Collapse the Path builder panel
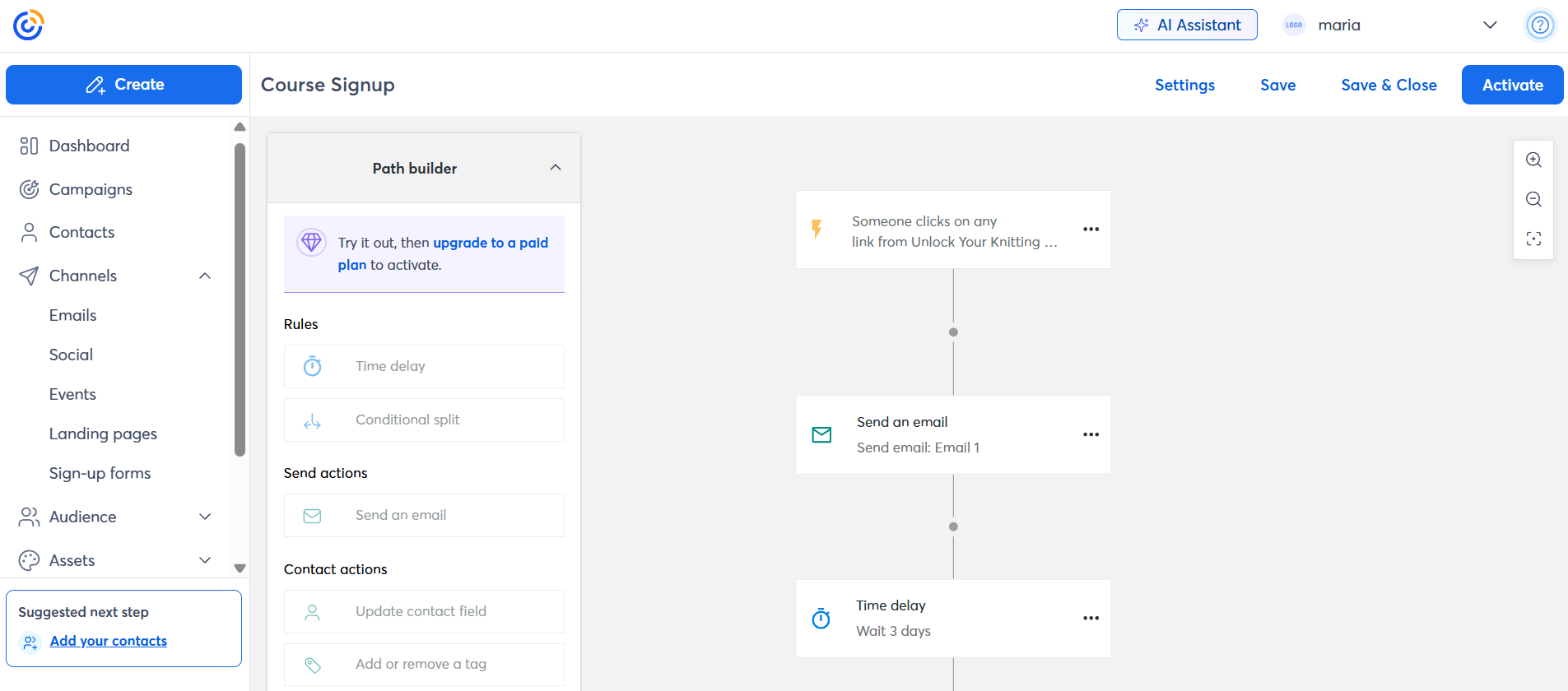The image size is (1568, 691). click(x=556, y=168)
